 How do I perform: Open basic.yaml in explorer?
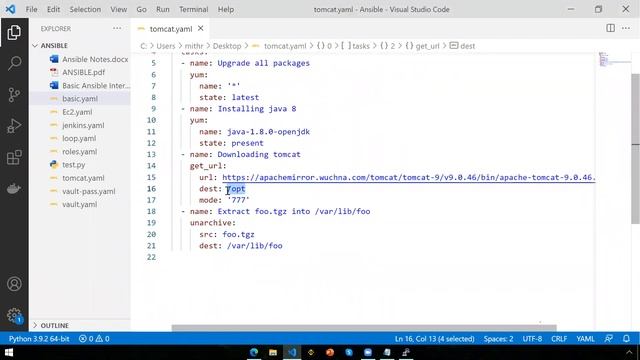click(x=80, y=98)
